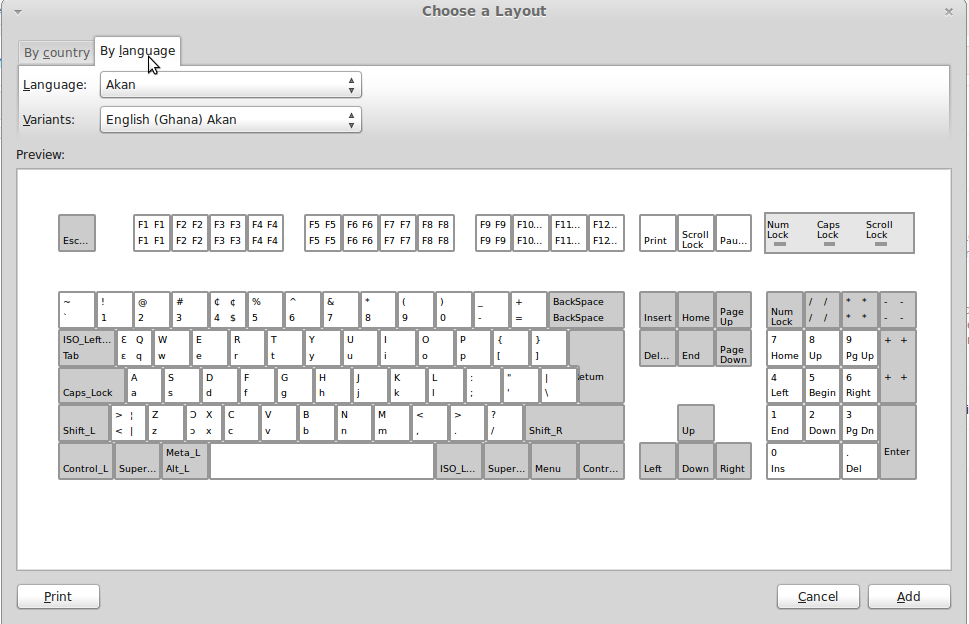The height and width of the screenshot is (624, 969).
Task: Click the space bar in the preview
Action: tap(323, 461)
